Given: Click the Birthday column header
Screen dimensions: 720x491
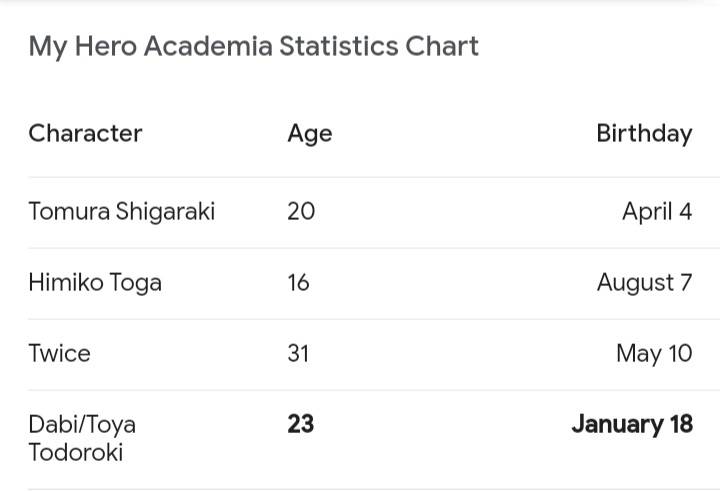Looking at the screenshot, I should pos(644,133).
